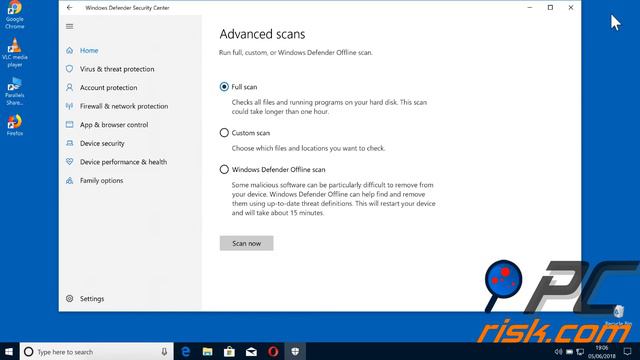The height and width of the screenshot is (360, 640).
Task: Click the Firefox desktop icon
Action: coord(15,125)
